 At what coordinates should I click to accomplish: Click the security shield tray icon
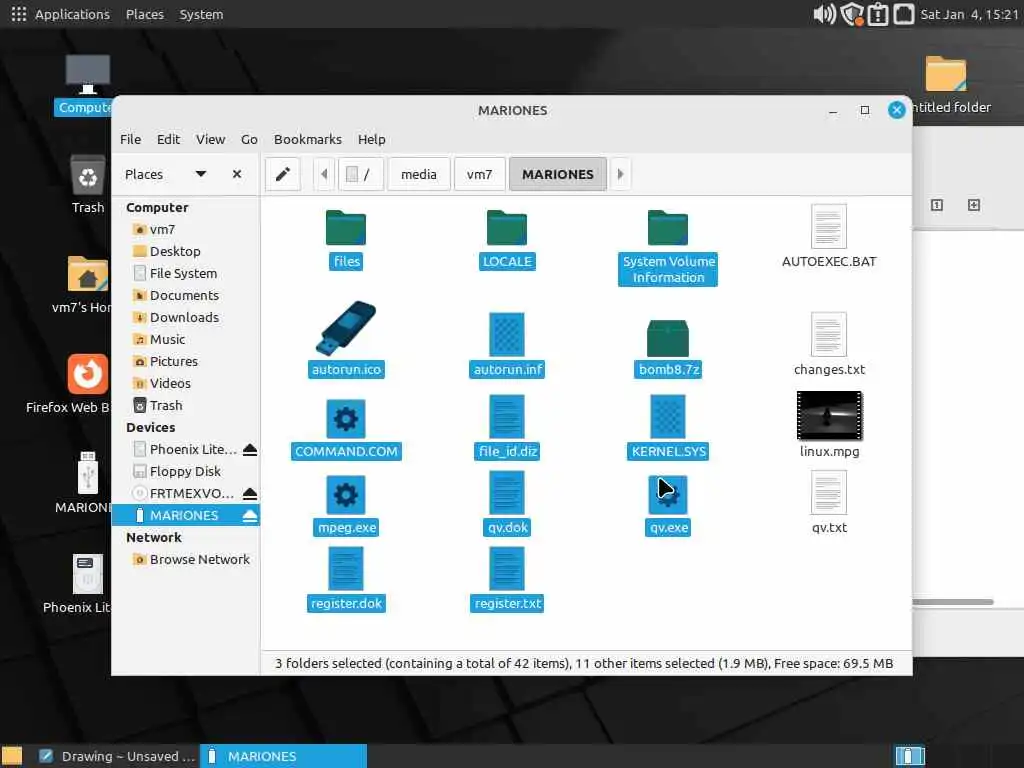(x=852, y=14)
